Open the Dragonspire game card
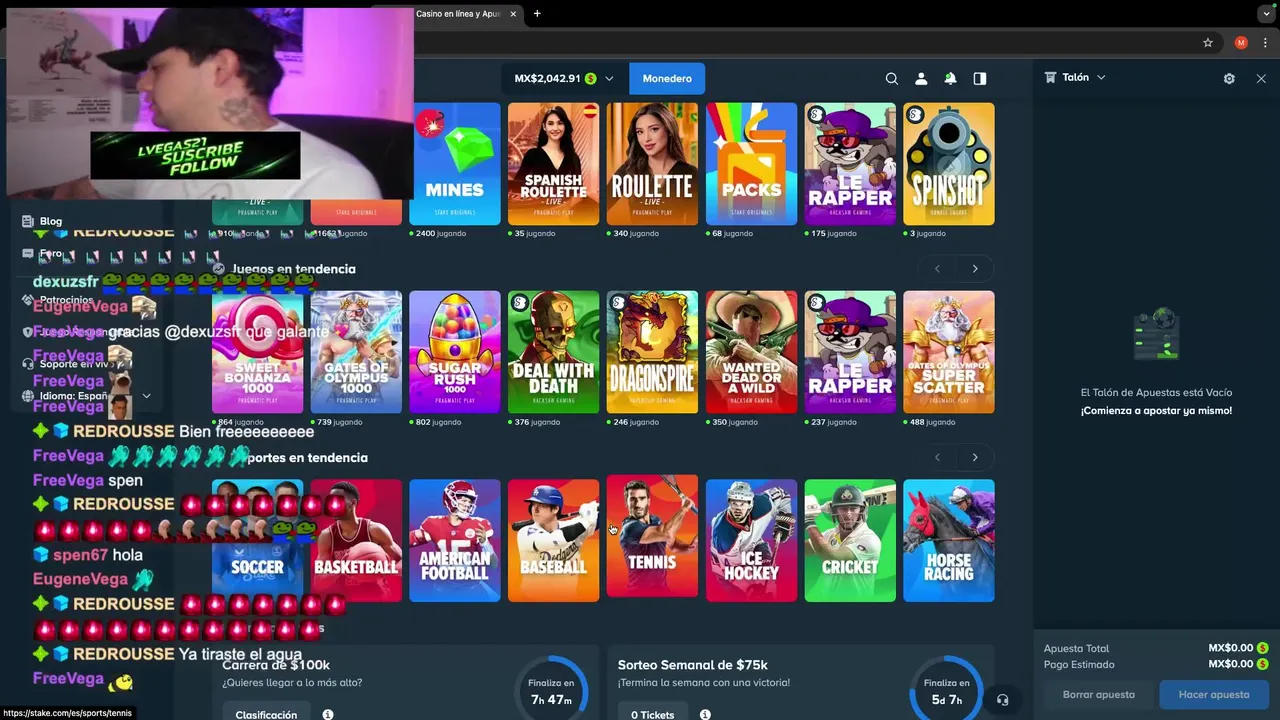The image size is (1280, 720). [x=652, y=352]
